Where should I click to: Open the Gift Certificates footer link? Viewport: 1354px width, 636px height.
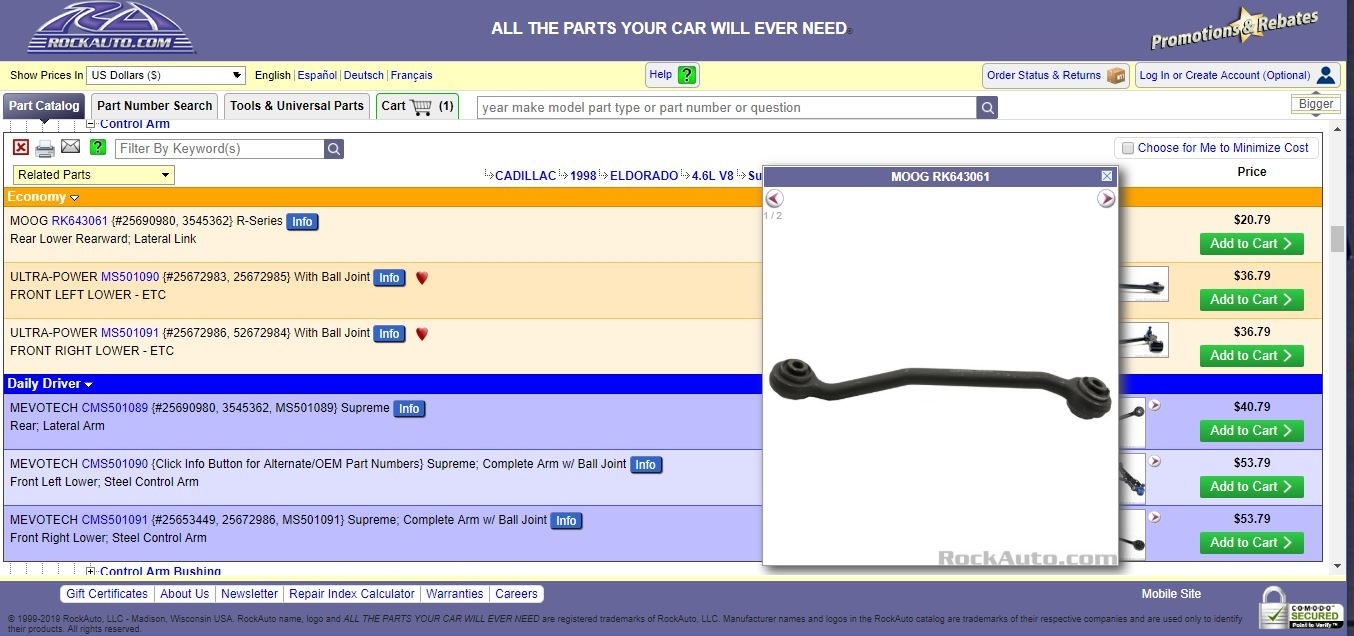[x=107, y=594]
